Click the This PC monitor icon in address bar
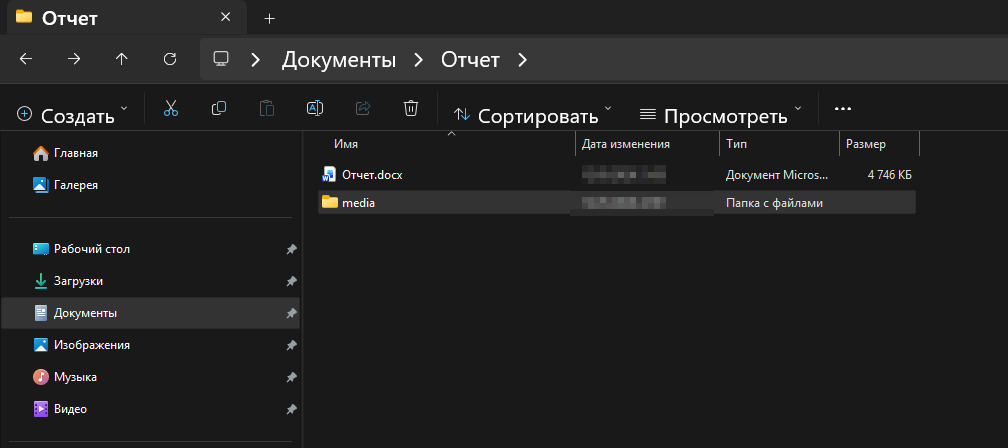Screen dimensions: 1008x448 [x=221, y=59]
